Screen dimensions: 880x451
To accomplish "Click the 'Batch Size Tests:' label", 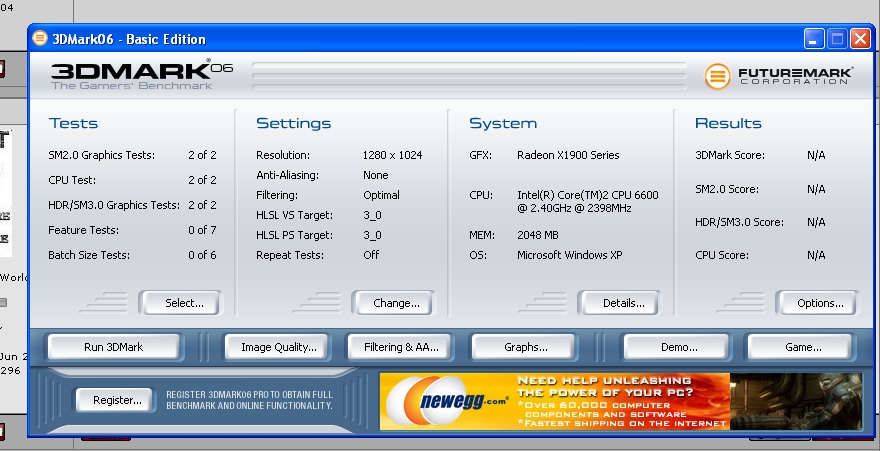I will [89, 255].
